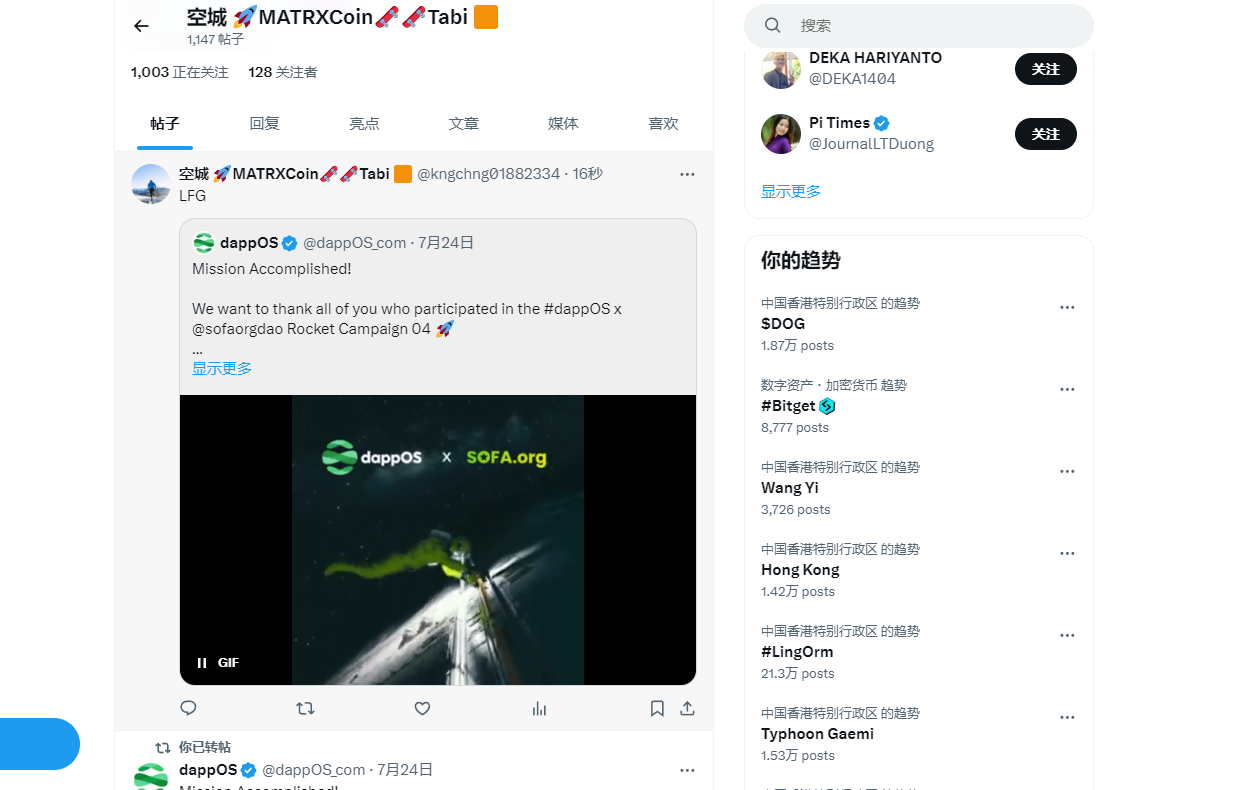Image resolution: width=1242 pixels, height=790 pixels.
Task: Follow the Pi Times account
Action: [1045, 134]
